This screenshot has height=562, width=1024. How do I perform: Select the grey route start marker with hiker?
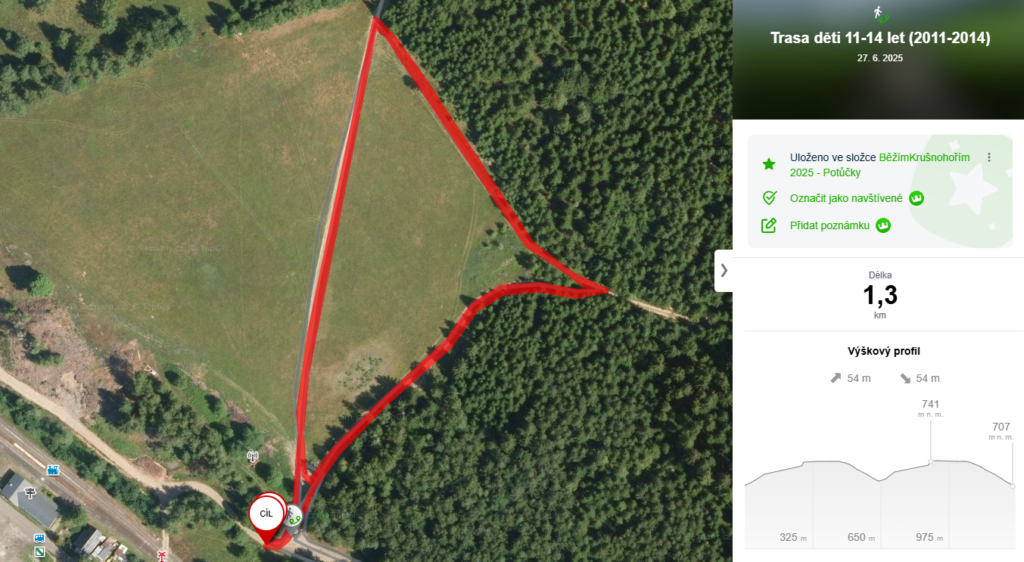pos(294,518)
